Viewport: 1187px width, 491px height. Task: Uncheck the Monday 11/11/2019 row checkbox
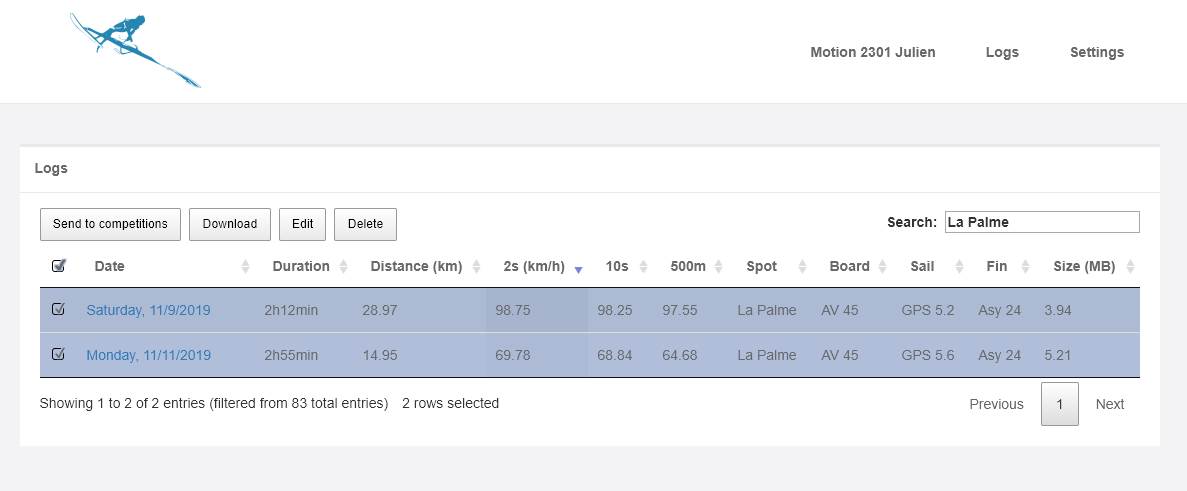[58, 354]
